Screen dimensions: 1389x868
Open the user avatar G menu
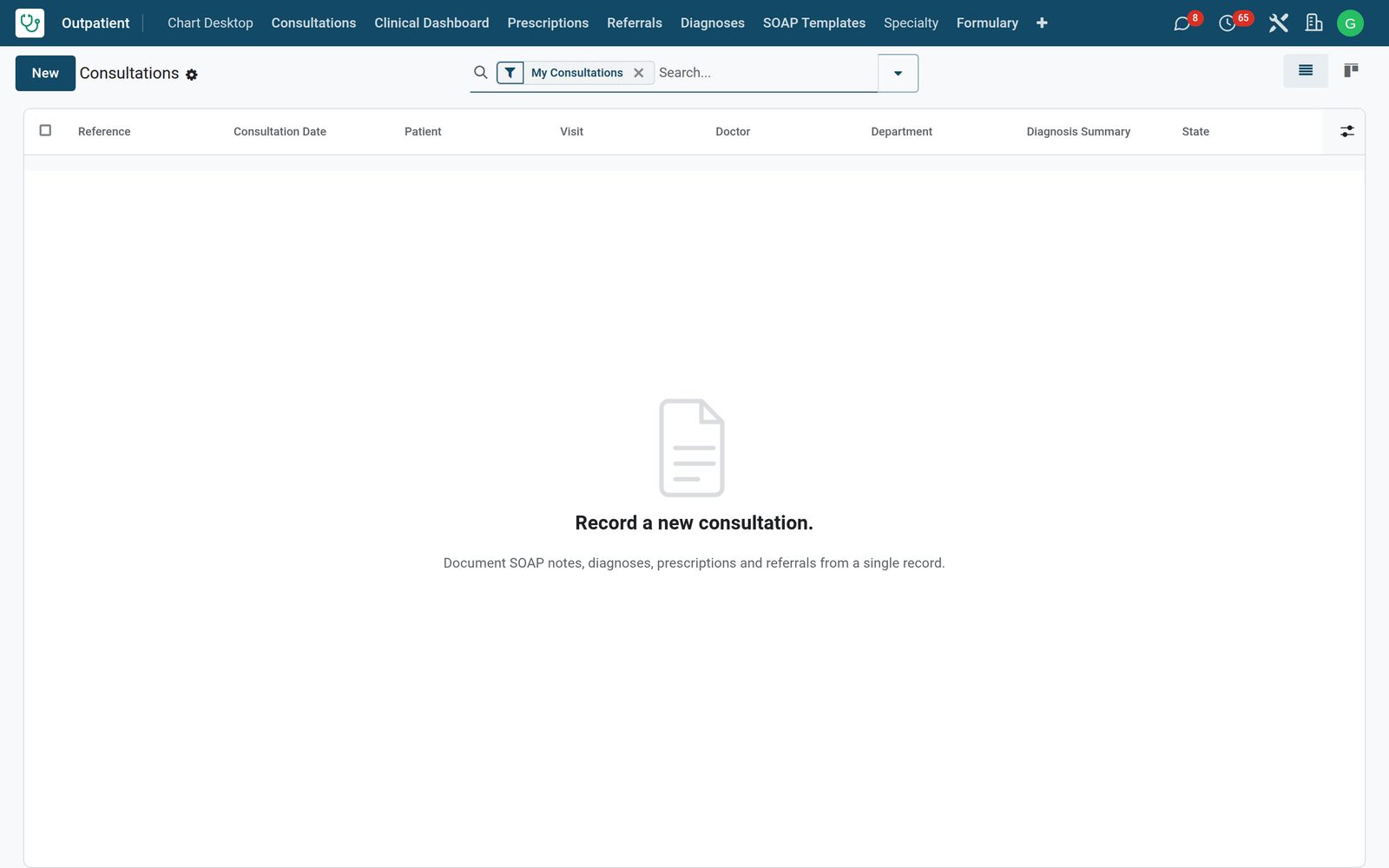1350,23
